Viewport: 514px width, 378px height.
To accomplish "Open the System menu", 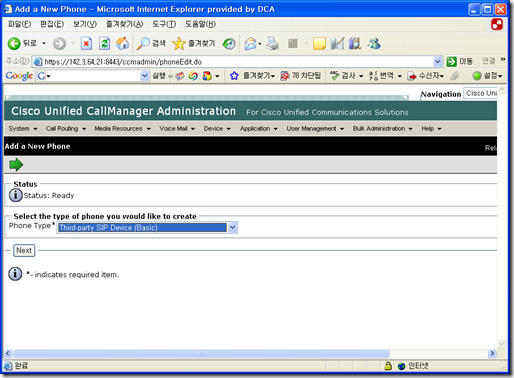I will 23,129.
